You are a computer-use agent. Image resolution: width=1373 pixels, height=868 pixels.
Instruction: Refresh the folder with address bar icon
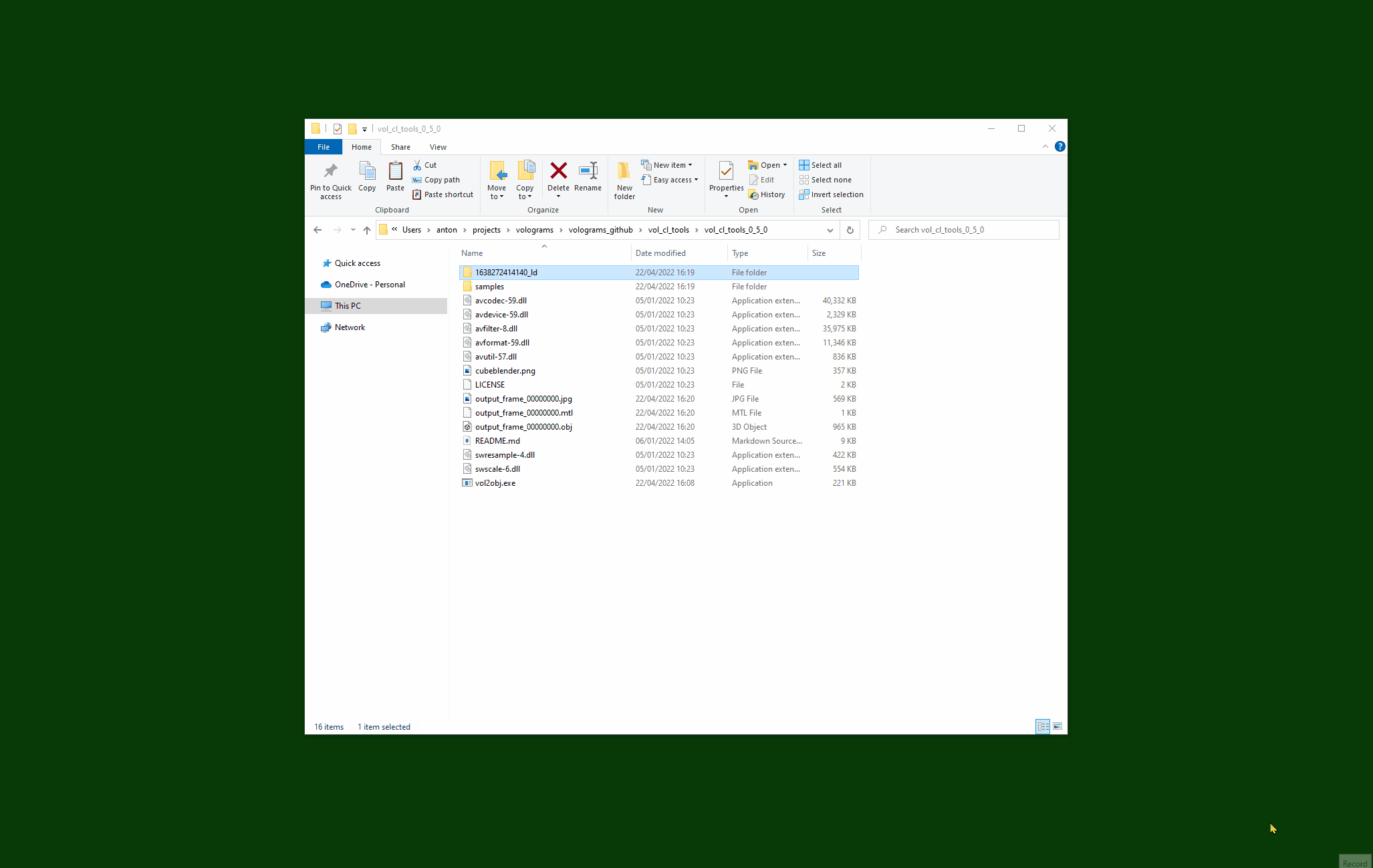coord(850,230)
